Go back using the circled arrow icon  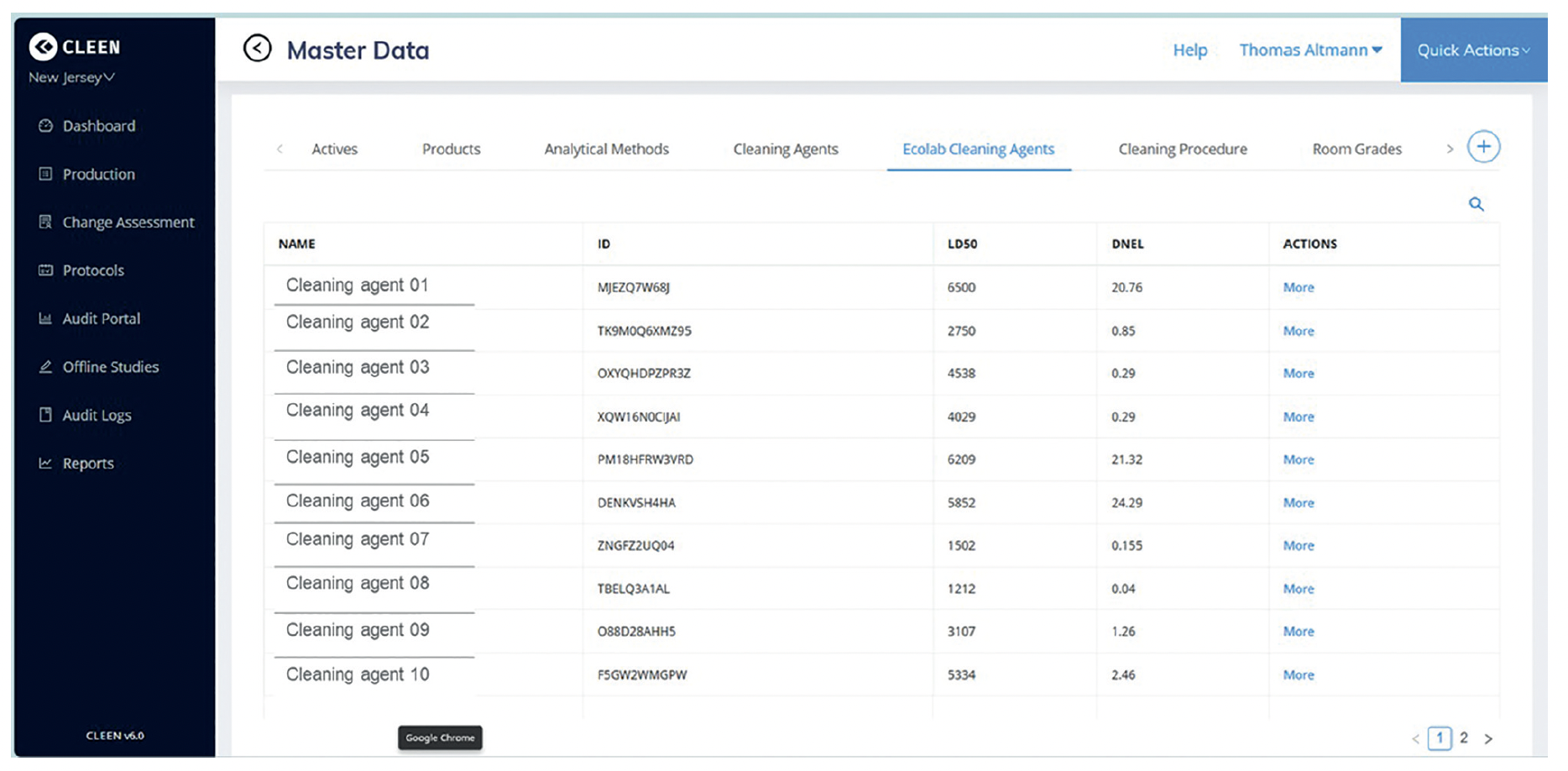[x=257, y=49]
